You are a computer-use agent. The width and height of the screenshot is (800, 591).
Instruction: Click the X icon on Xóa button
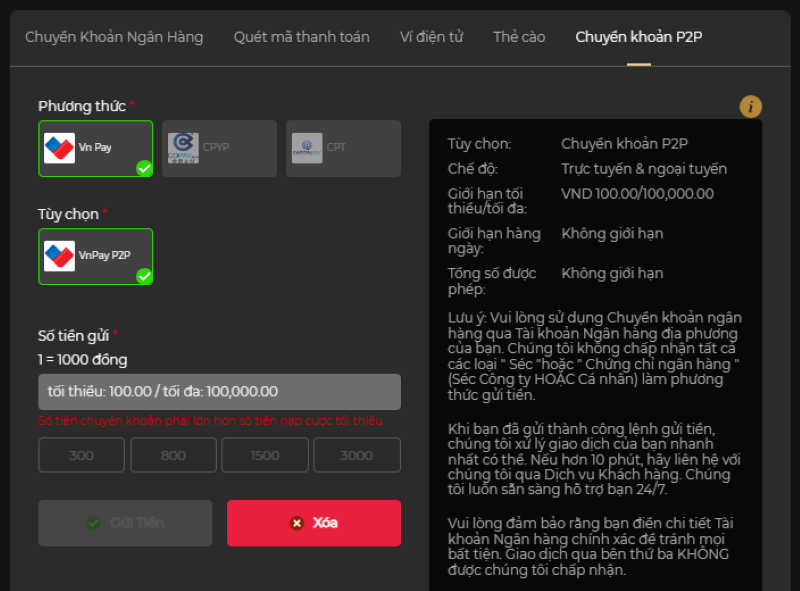pyautogui.click(x=297, y=523)
